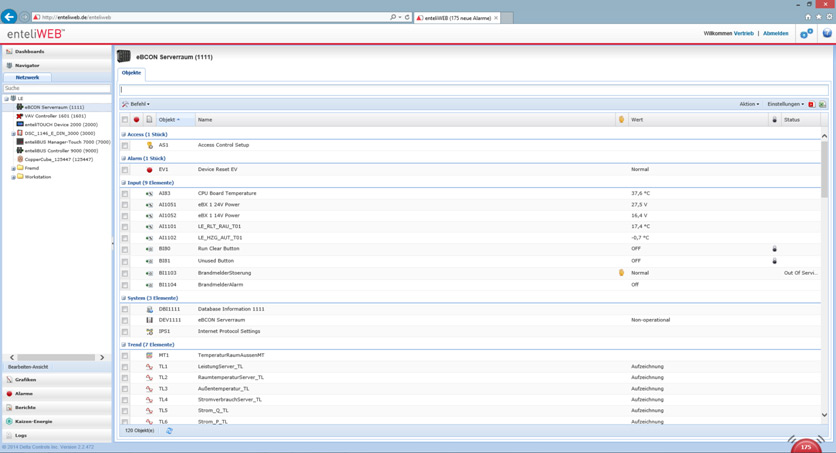Click the red EV1 alarm icon

pyautogui.click(x=149, y=169)
